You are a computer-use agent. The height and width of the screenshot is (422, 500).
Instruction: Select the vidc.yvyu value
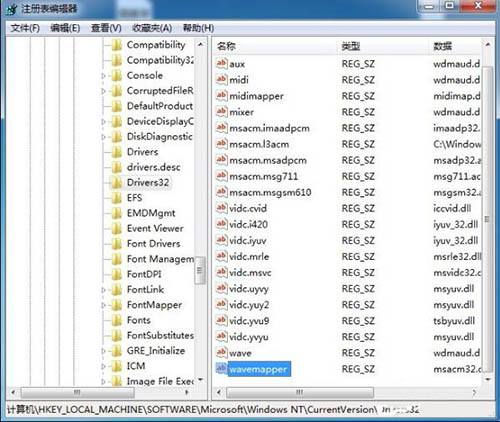248,337
